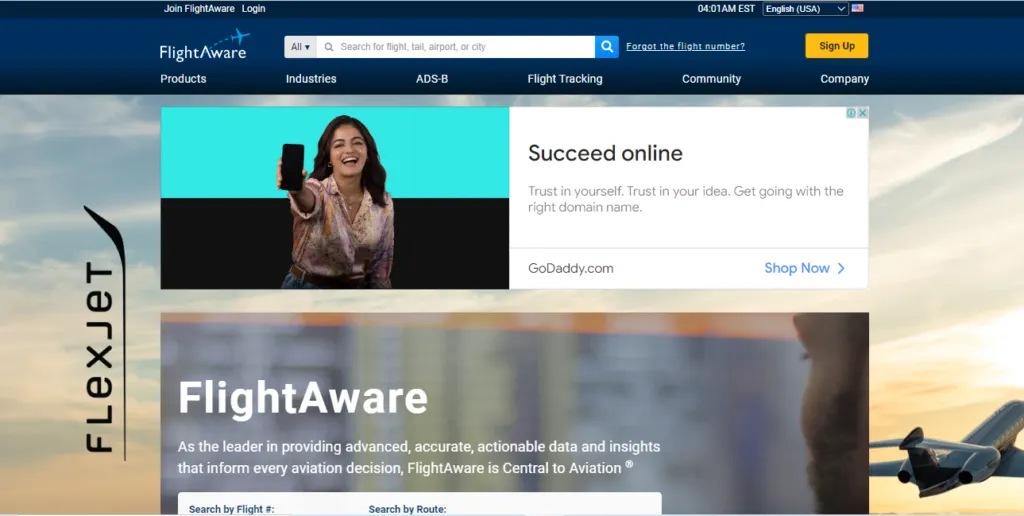Open the Company menu
The image size is (1024, 516).
click(844, 79)
